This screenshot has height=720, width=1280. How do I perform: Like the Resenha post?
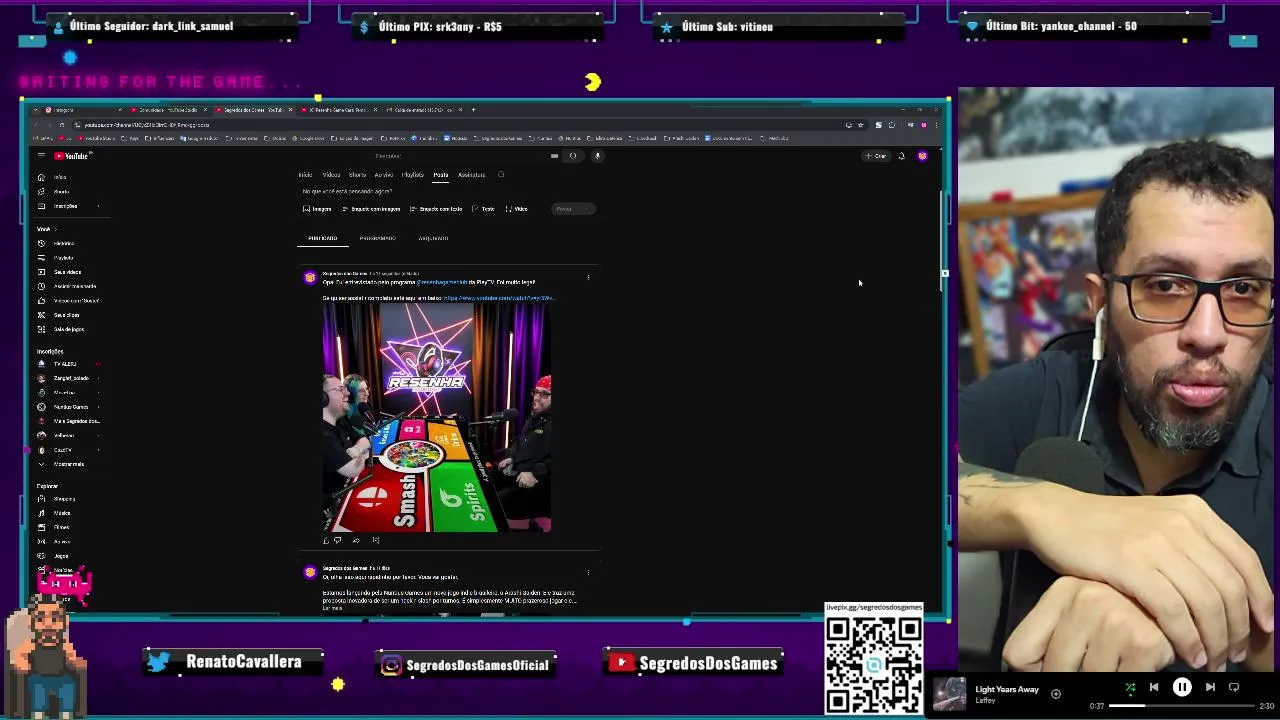click(x=325, y=540)
